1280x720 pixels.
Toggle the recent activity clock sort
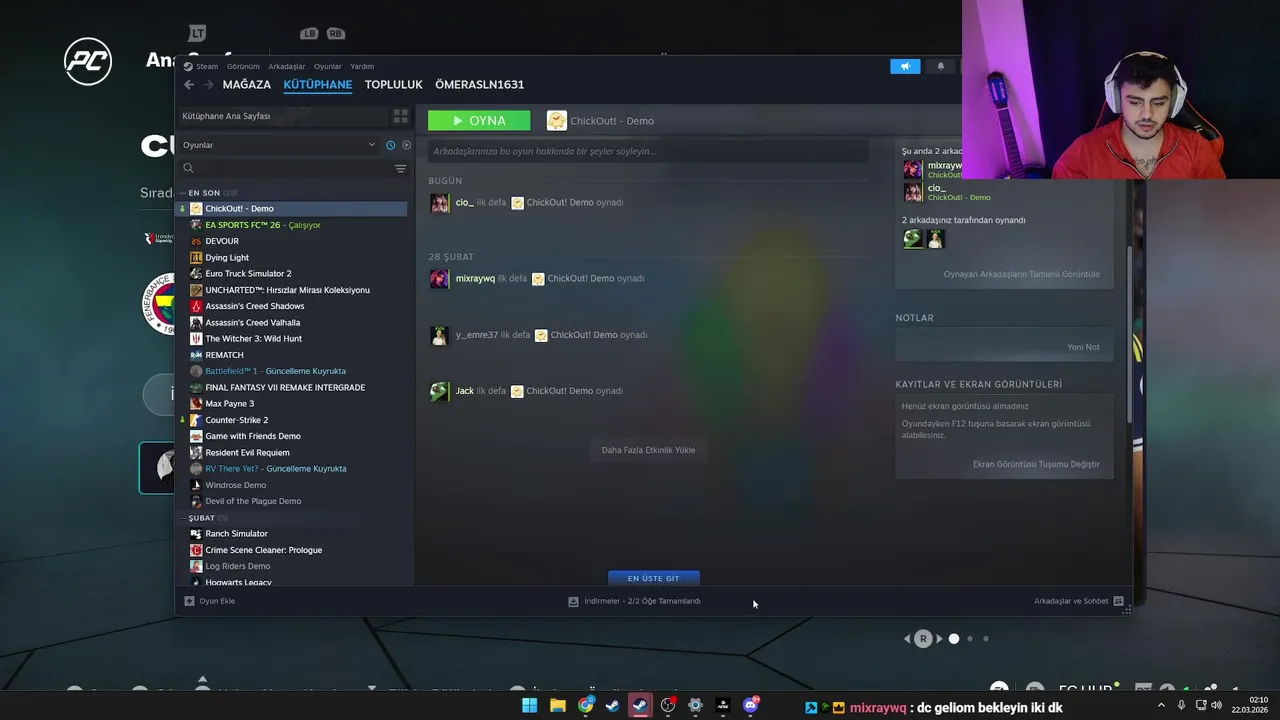(390, 145)
